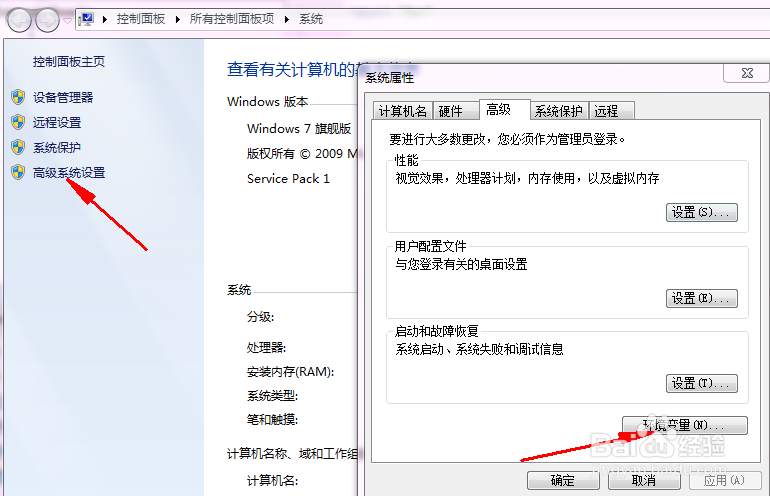
Task: Open 远程设置 from the sidebar
Action: [57, 122]
